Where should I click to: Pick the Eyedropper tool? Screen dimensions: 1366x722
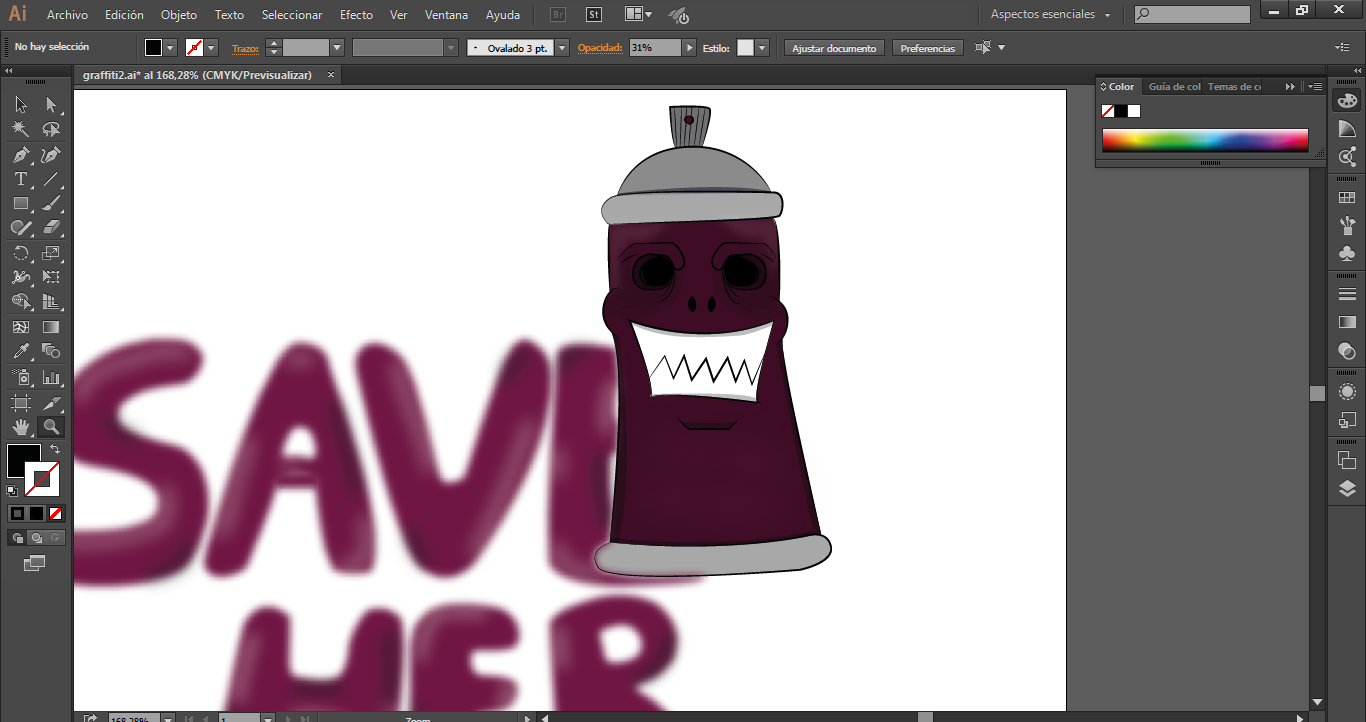click(x=20, y=351)
